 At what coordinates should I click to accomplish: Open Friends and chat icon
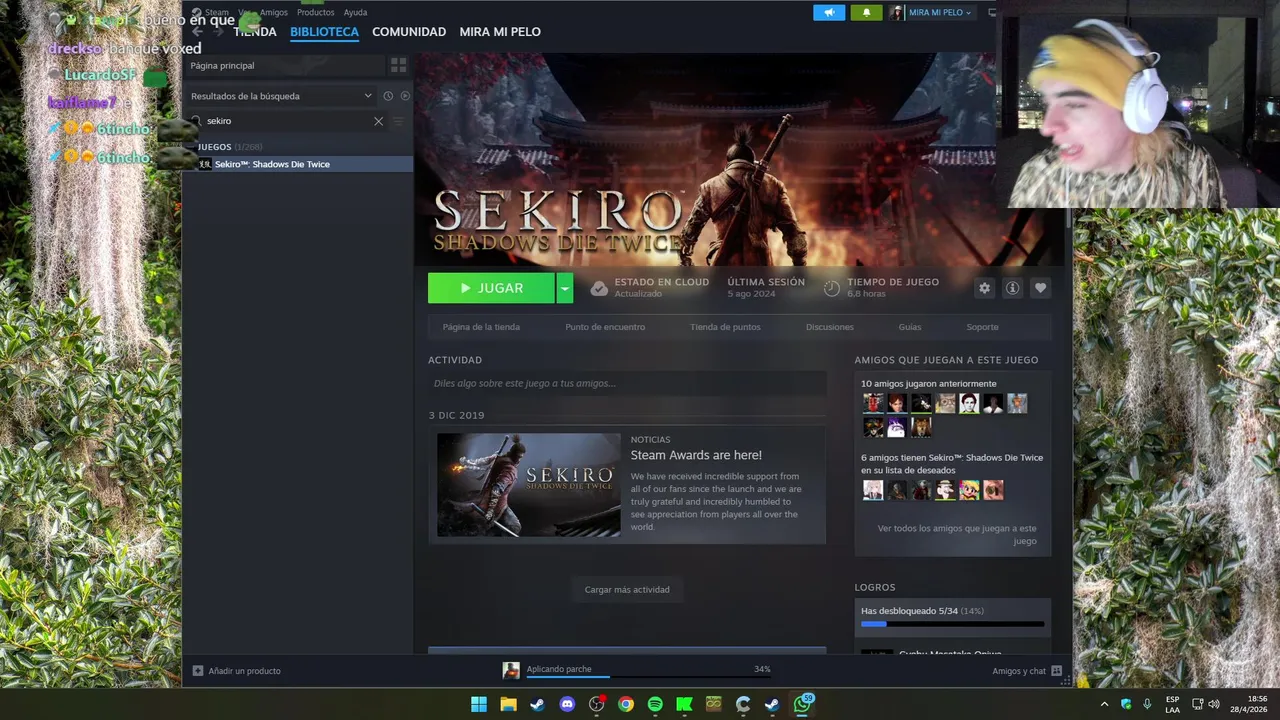tap(1056, 671)
